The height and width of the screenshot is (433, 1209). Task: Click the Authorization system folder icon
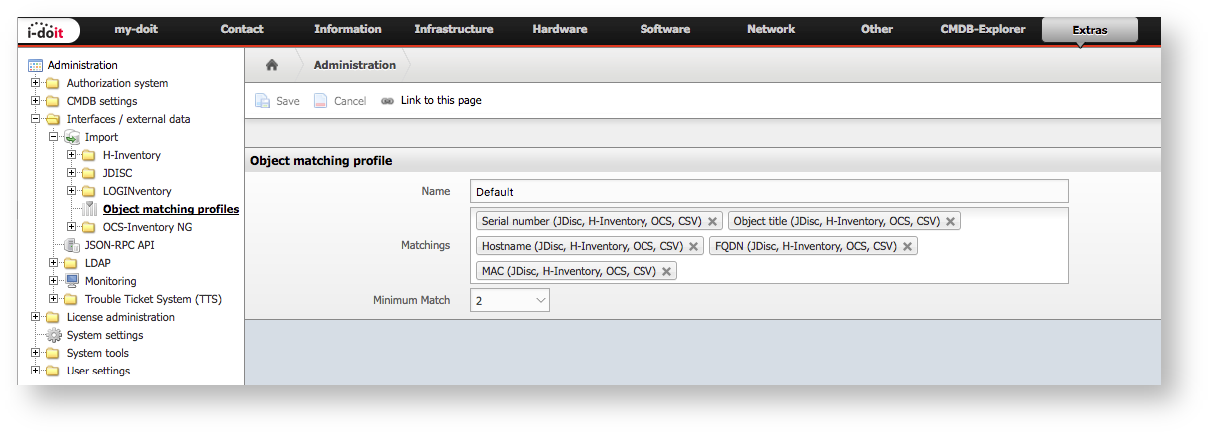(53, 83)
